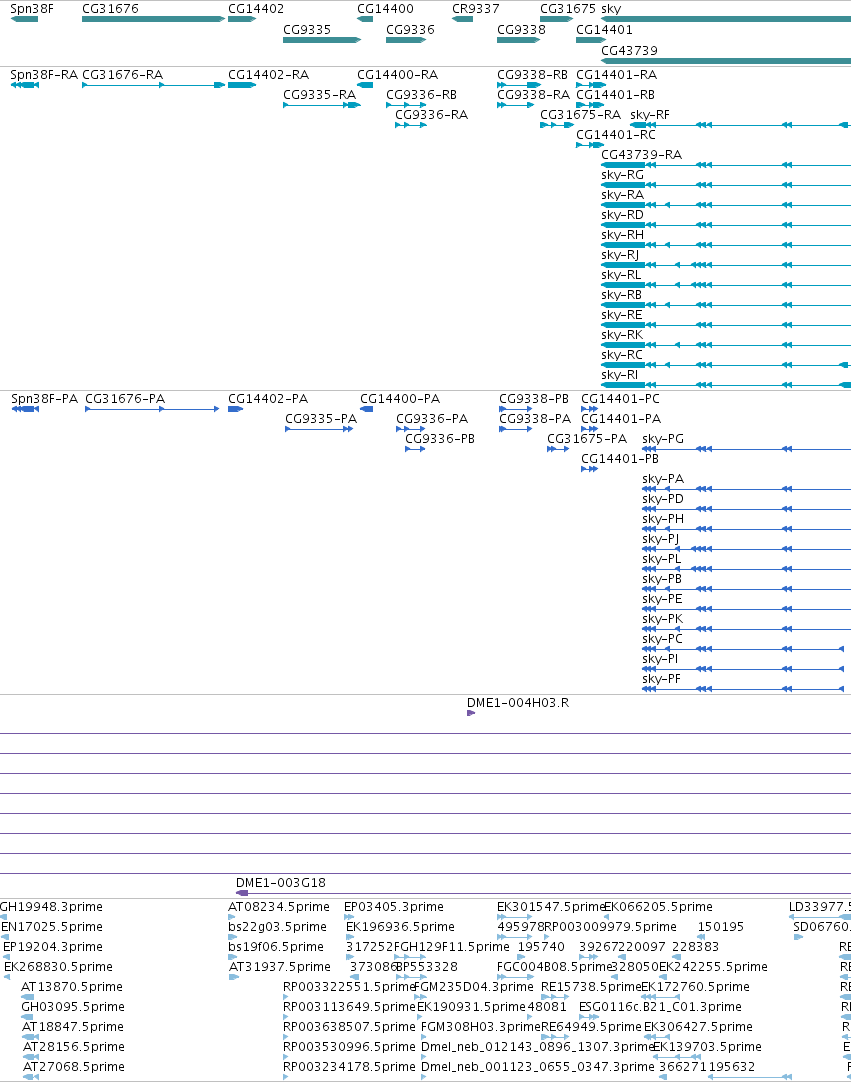
Task: Select the AT27068.5prime EST label
Action: click(x=74, y=1067)
